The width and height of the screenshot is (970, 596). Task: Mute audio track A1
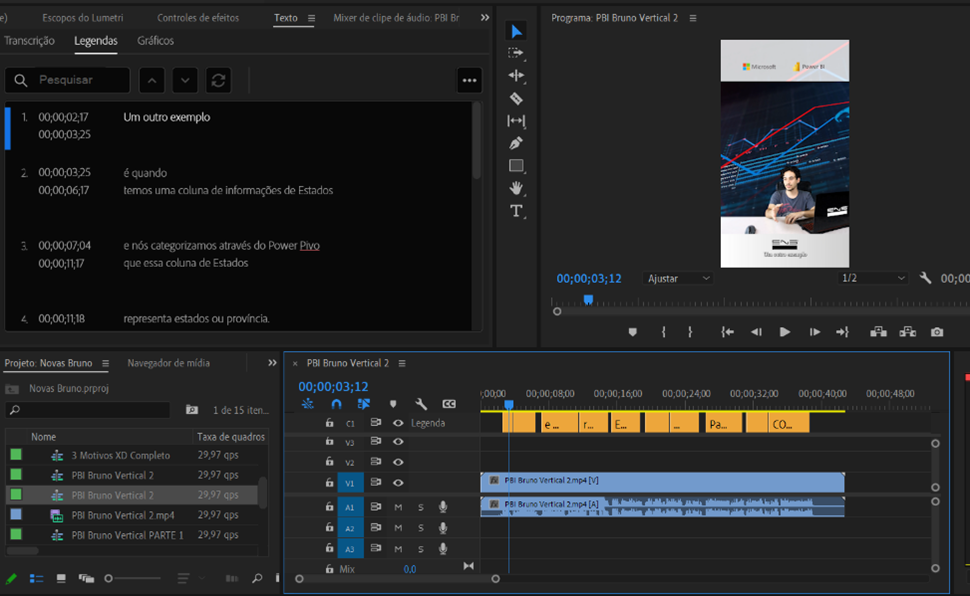[398, 507]
